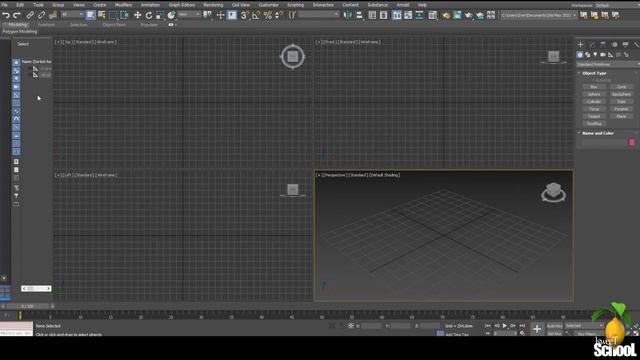Open the Standard Primitives category dropdown

point(608,64)
